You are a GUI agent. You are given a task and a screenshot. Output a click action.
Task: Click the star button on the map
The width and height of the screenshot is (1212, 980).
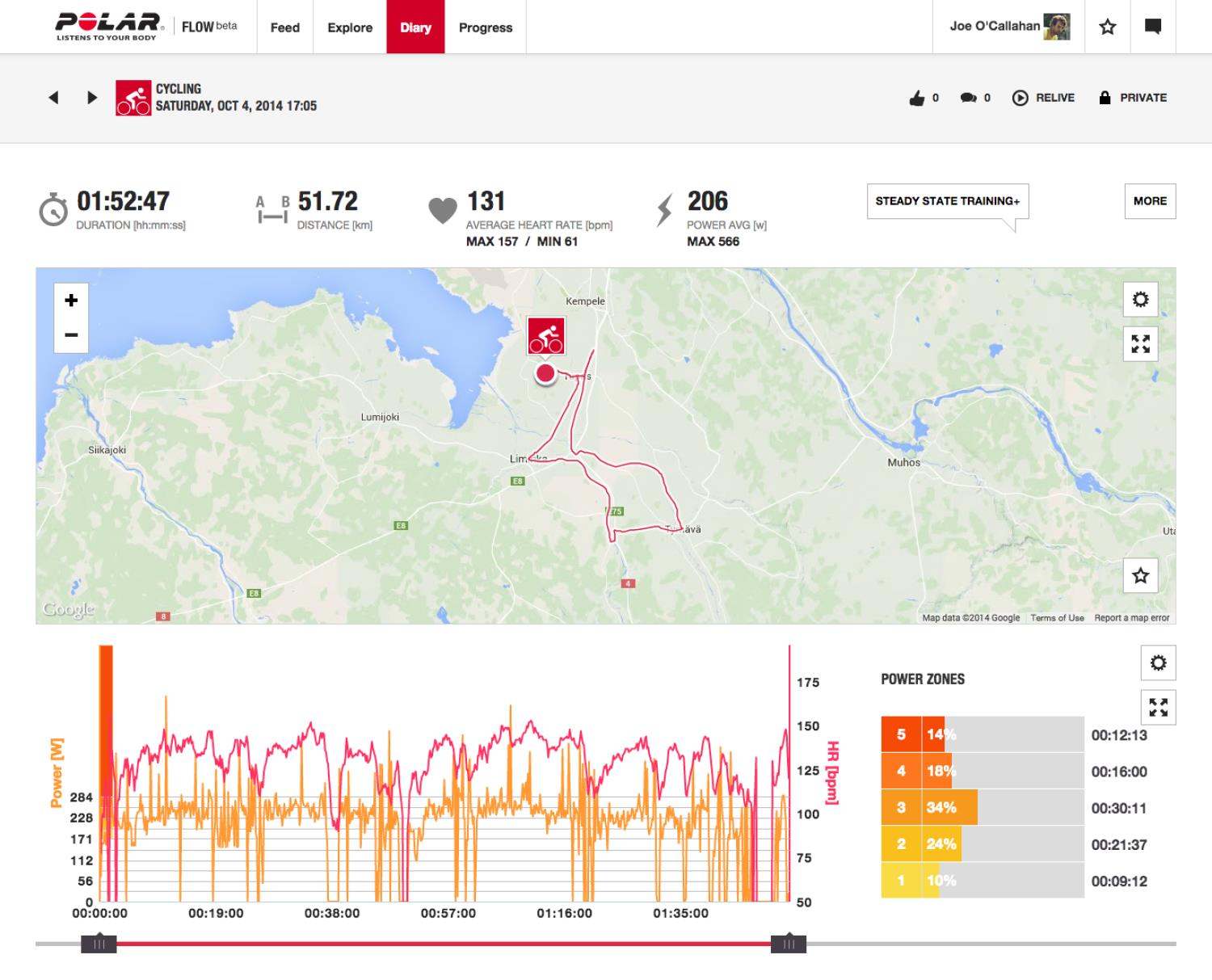[x=1140, y=576]
